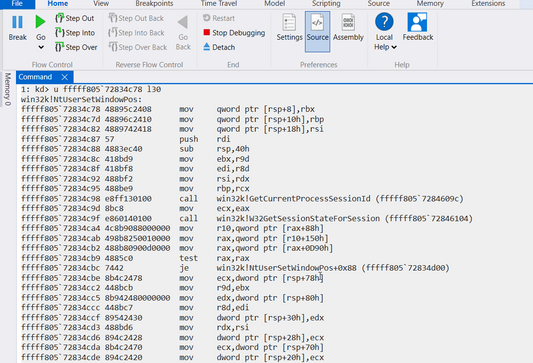This screenshot has width=533, height=363.
Task: Open the File menu
Action: [x=17, y=4]
